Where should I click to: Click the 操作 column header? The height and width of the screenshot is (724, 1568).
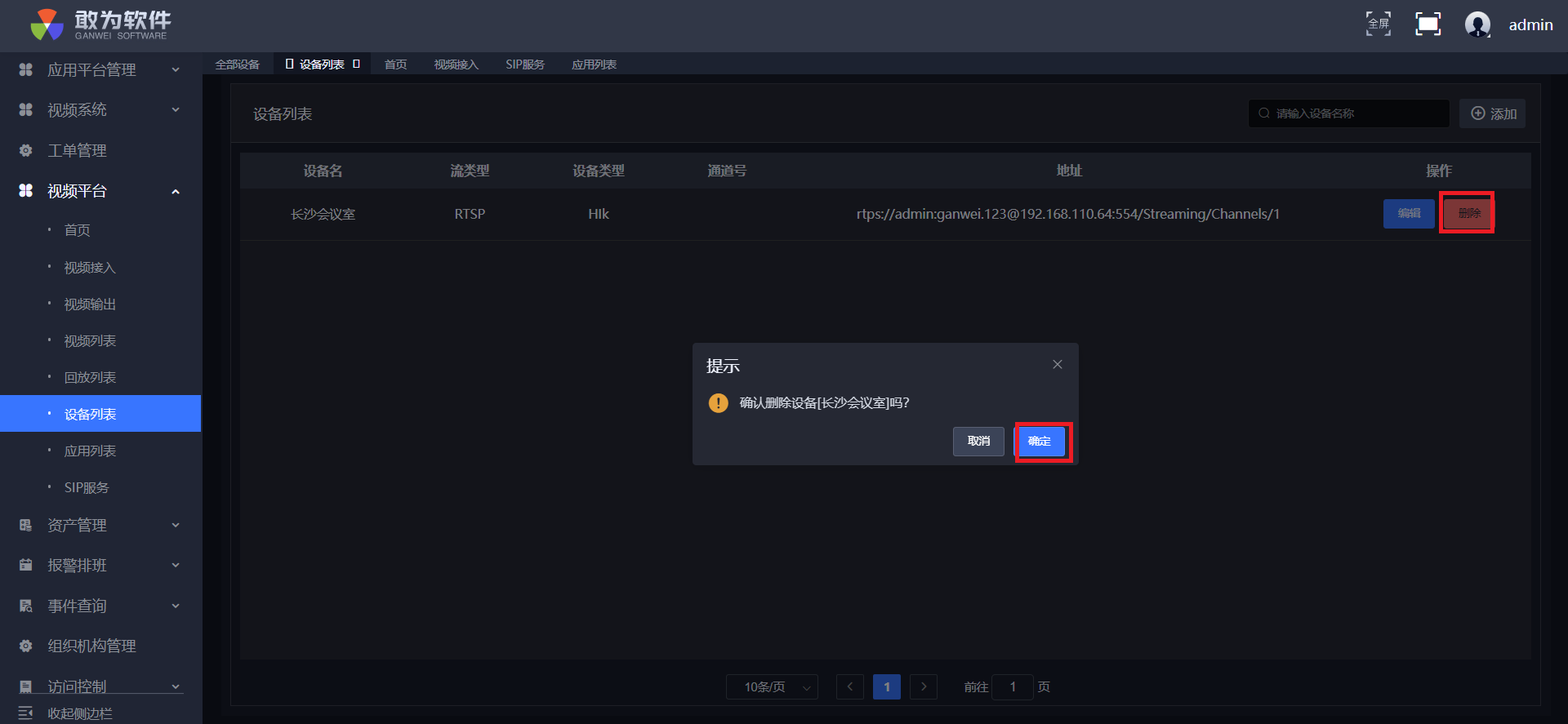[1439, 171]
